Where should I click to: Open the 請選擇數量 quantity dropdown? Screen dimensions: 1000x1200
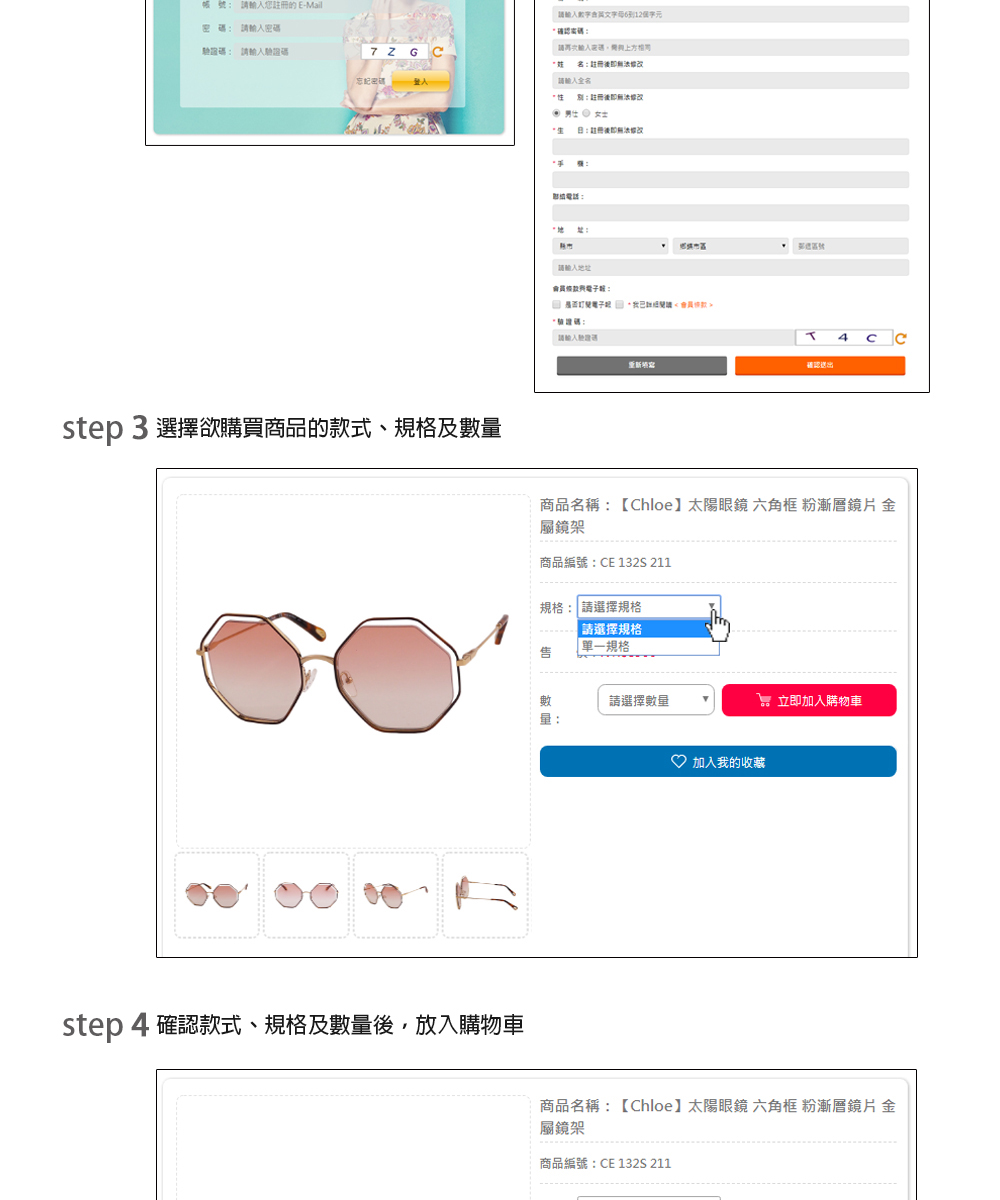point(656,700)
